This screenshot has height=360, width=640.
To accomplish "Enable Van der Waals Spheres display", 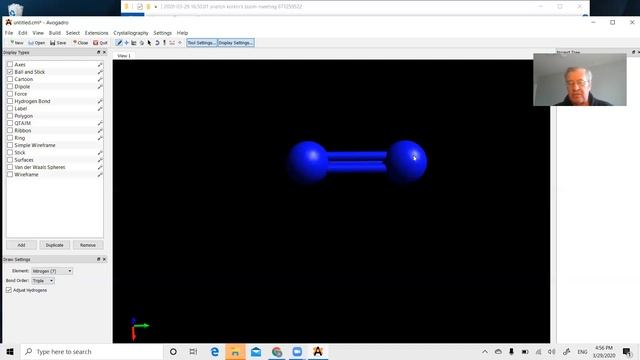I will pyautogui.click(x=10, y=167).
